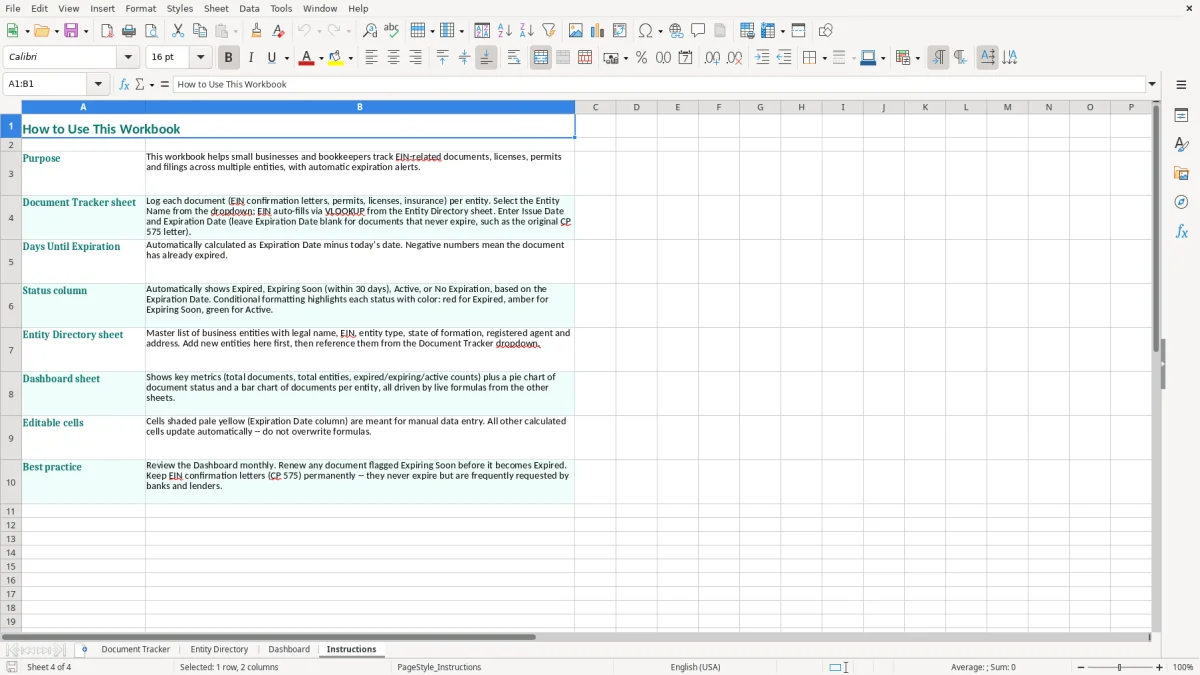Toggle Align Bottom
The width and height of the screenshot is (1200, 675).
coord(486,58)
